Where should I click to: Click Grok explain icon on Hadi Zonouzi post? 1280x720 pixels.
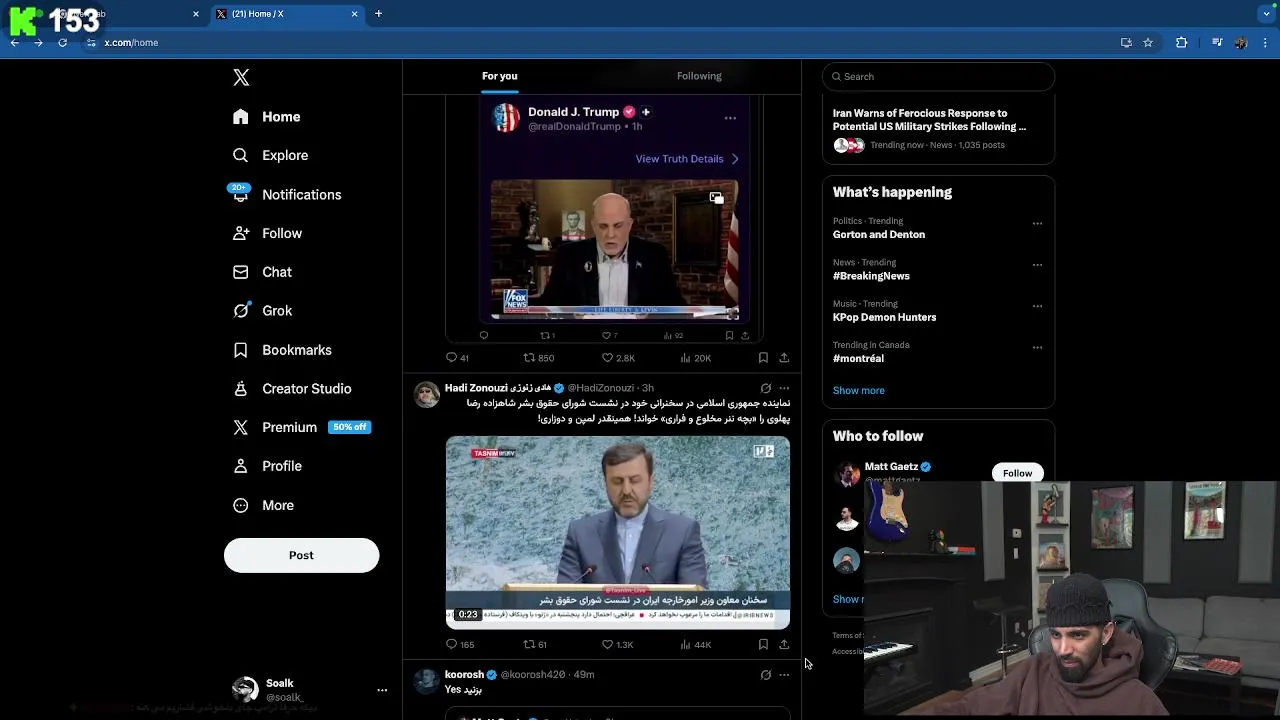(x=766, y=388)
